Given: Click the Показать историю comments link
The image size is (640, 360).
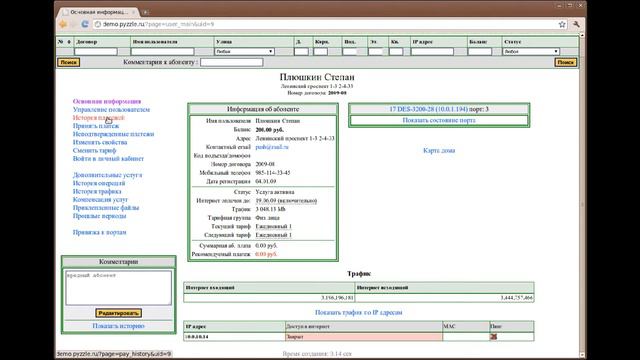Looking at the screenshot, I should (118, 326).
